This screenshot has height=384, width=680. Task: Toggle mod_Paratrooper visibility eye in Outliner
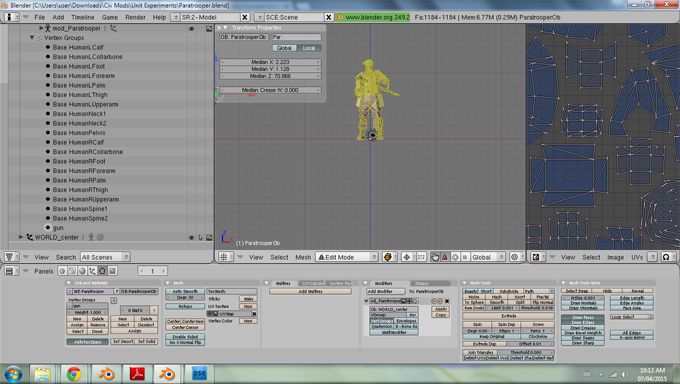coord(191,29)
